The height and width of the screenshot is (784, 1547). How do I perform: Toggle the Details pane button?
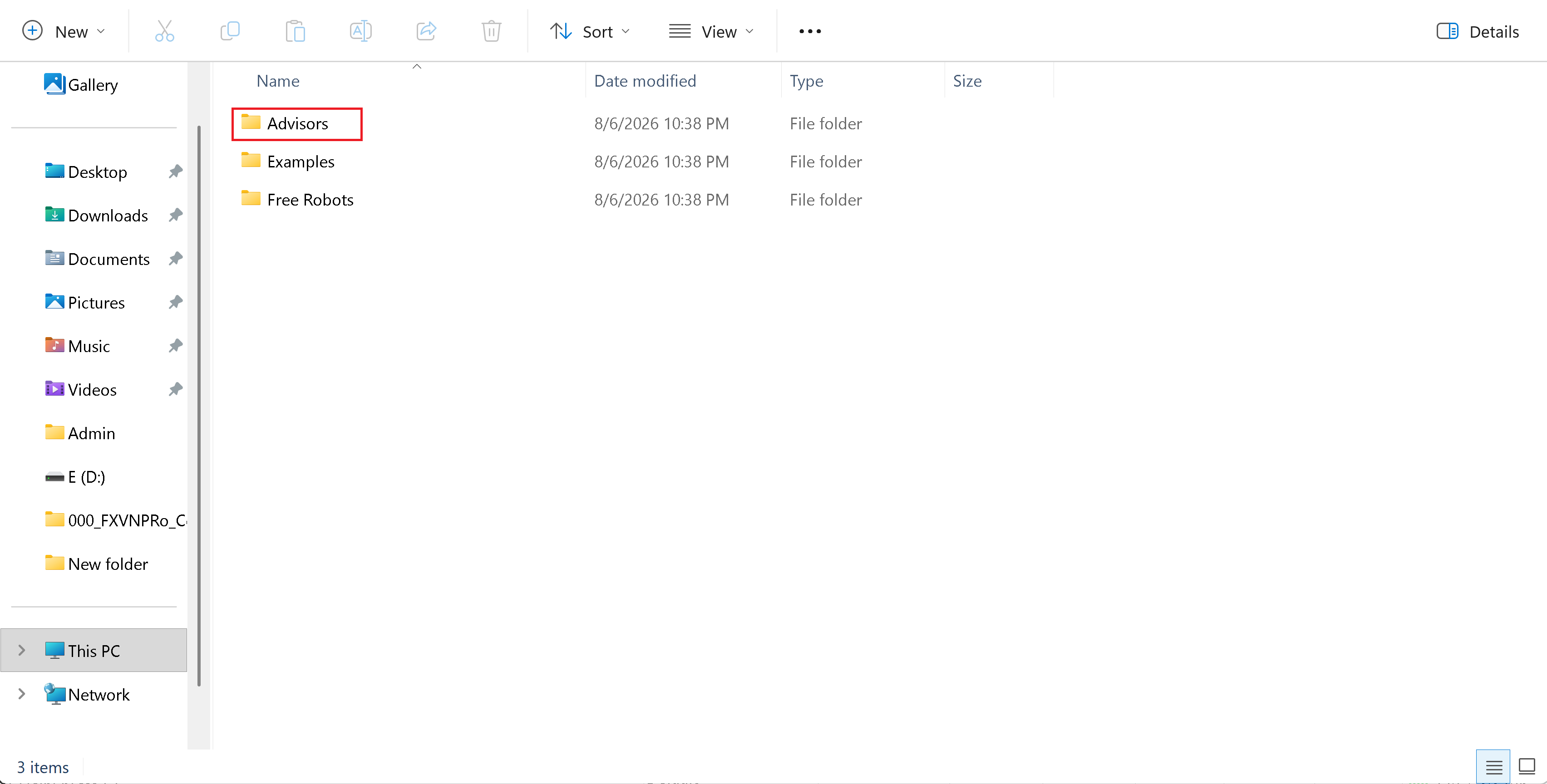[1478, 31]
